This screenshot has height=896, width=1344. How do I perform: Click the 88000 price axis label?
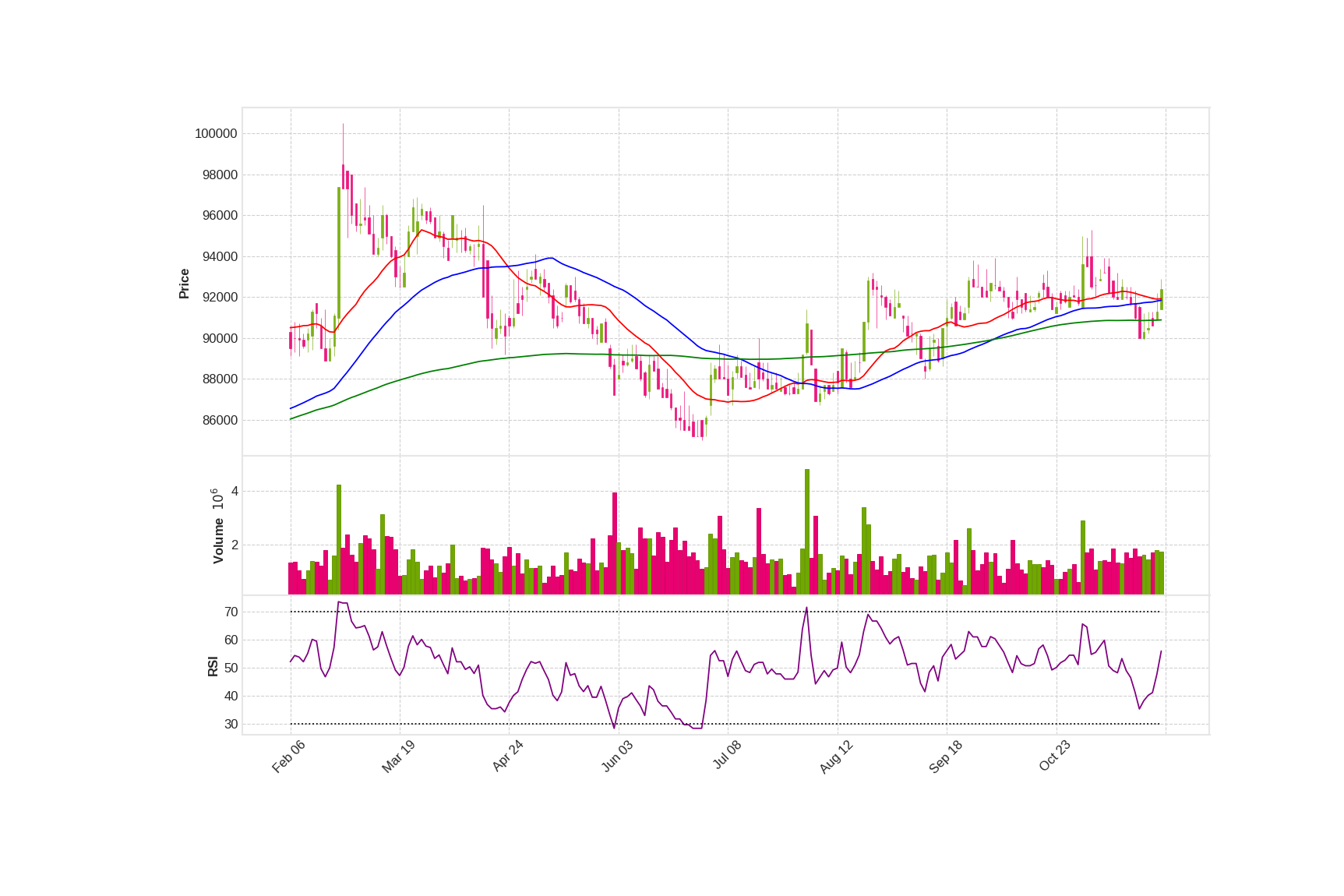pos(220,379)
